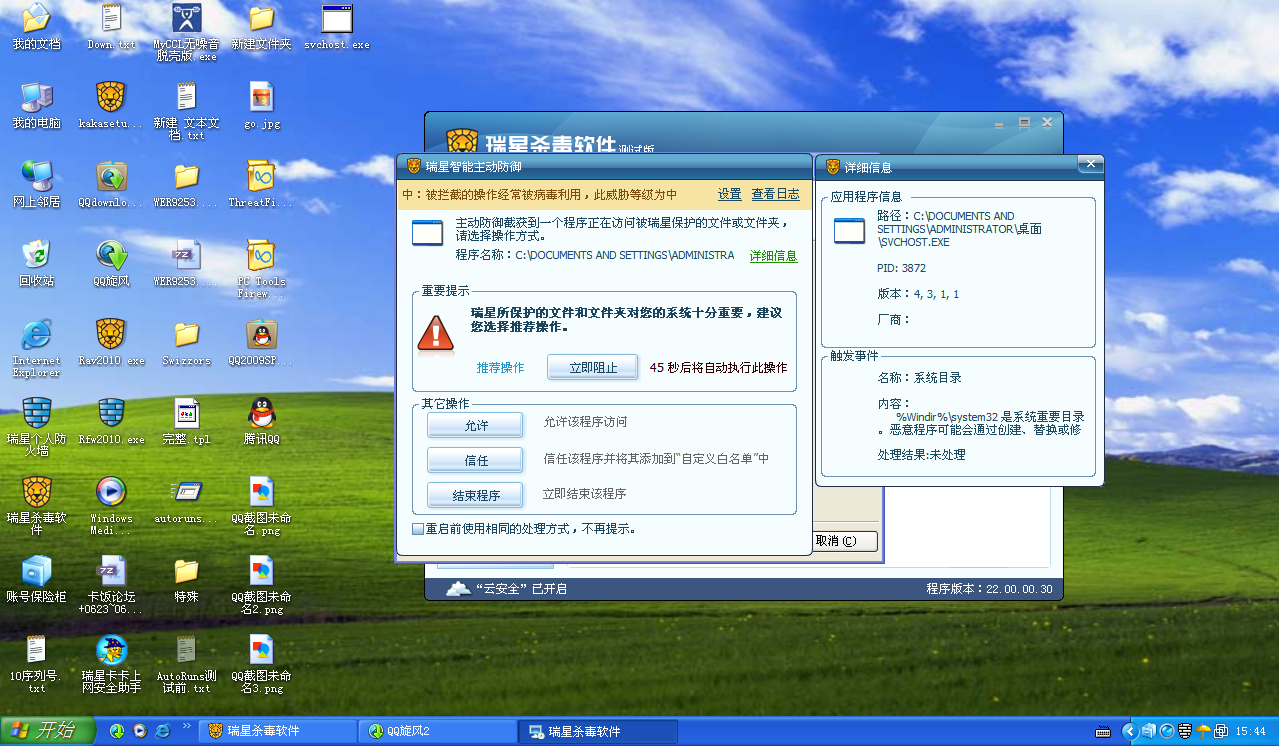The image size is (1279, 746).
Task: Select go.jpg image file on desktop
Action: 262,105
